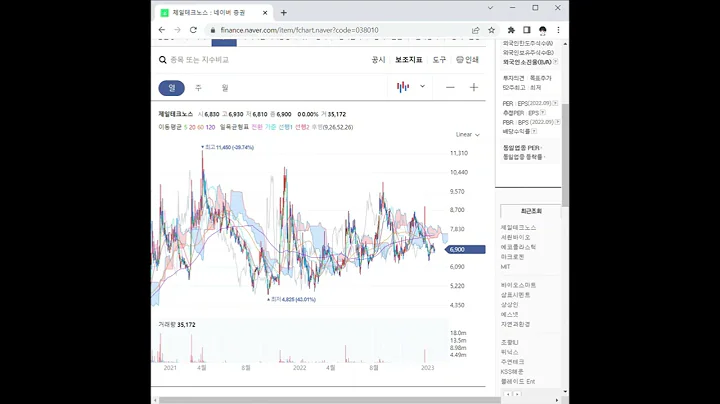Open a new tab with the plus icon
The height and width of the screenshot is (404, 720).
point(284,13)
